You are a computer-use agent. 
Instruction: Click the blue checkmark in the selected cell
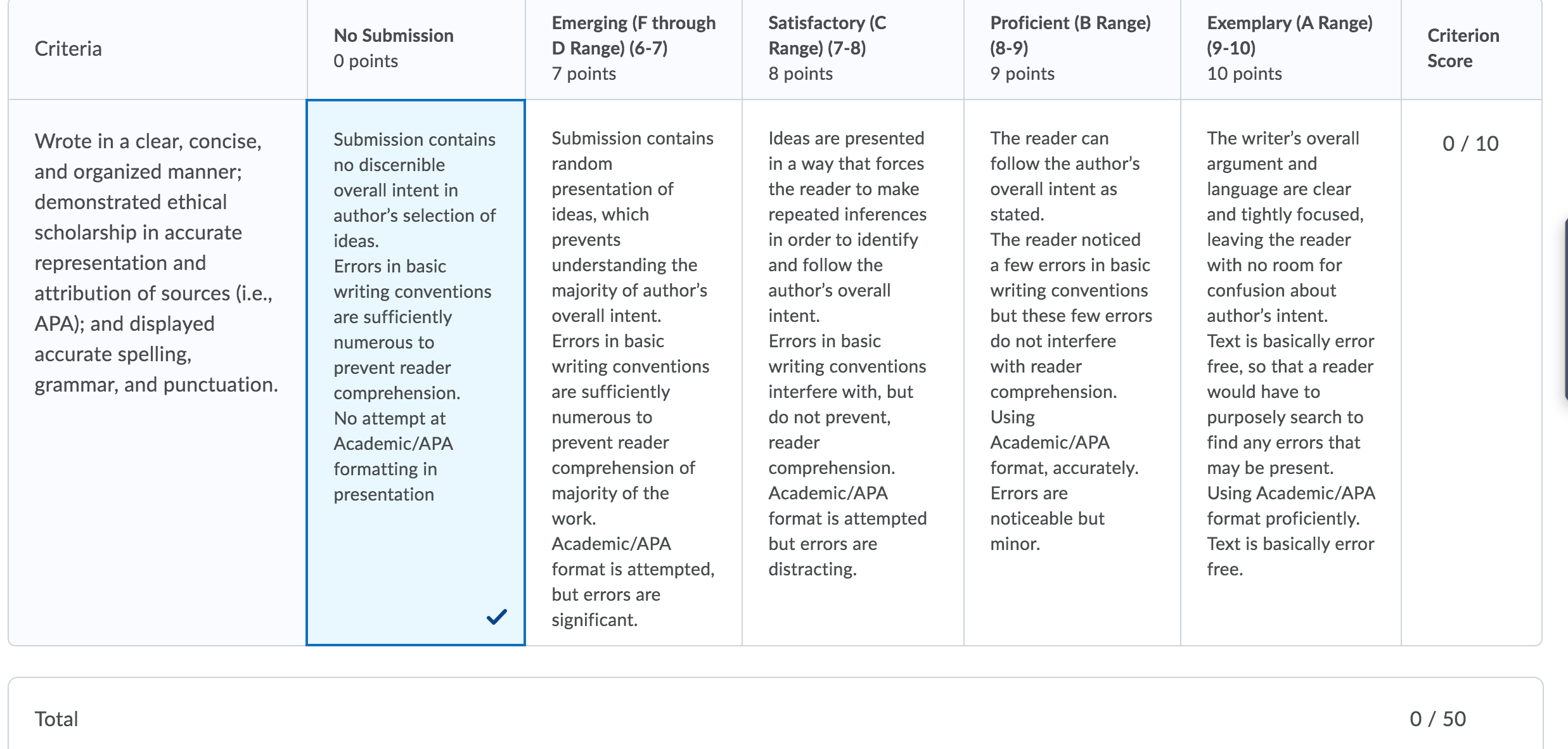tap(496, 616)
